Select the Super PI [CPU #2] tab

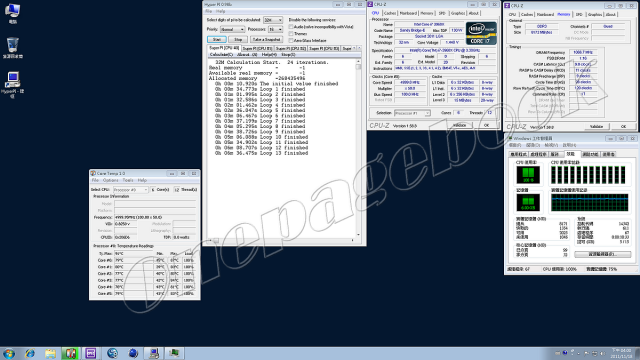[291, 49]
